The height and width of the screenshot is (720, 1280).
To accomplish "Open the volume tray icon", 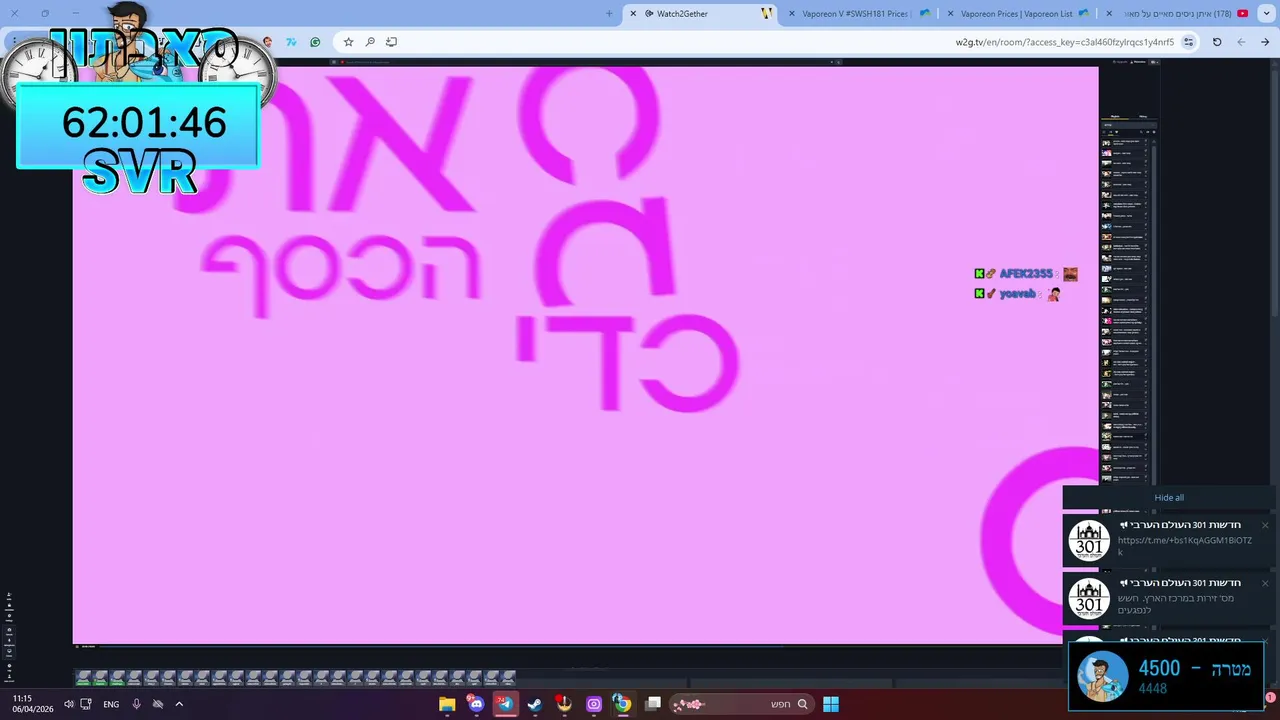I will point(68,704).
